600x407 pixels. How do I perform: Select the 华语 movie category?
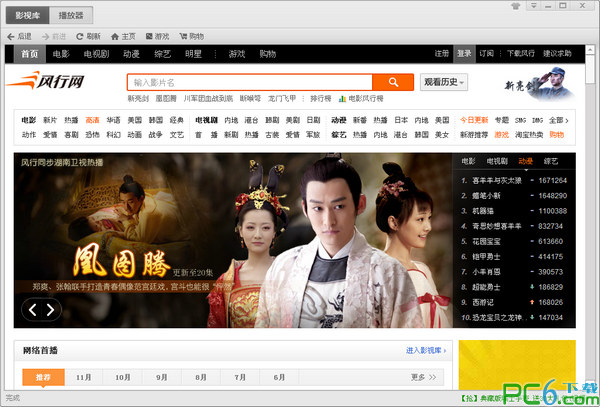(114, 120)
